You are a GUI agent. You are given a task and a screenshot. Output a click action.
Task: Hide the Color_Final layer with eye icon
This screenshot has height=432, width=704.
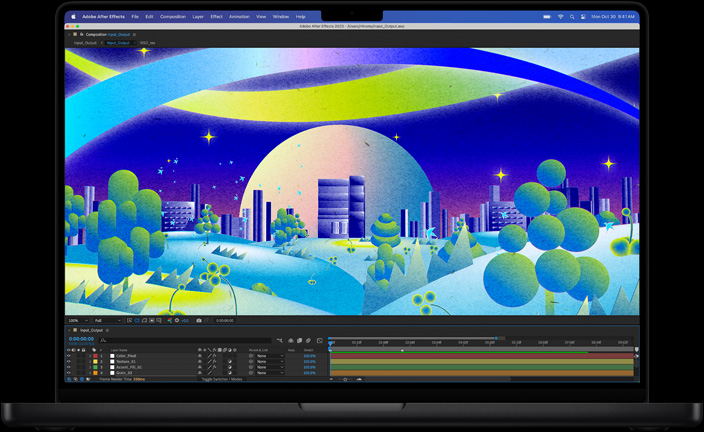coord(69,356)
